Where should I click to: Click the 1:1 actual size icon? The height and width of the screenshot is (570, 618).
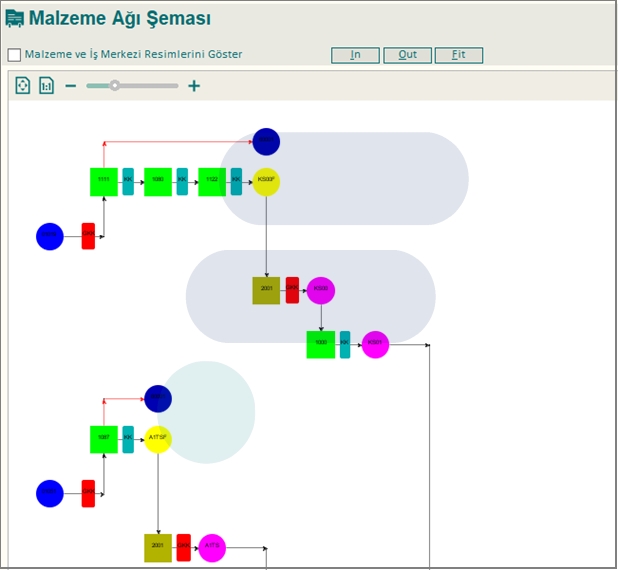46,86
